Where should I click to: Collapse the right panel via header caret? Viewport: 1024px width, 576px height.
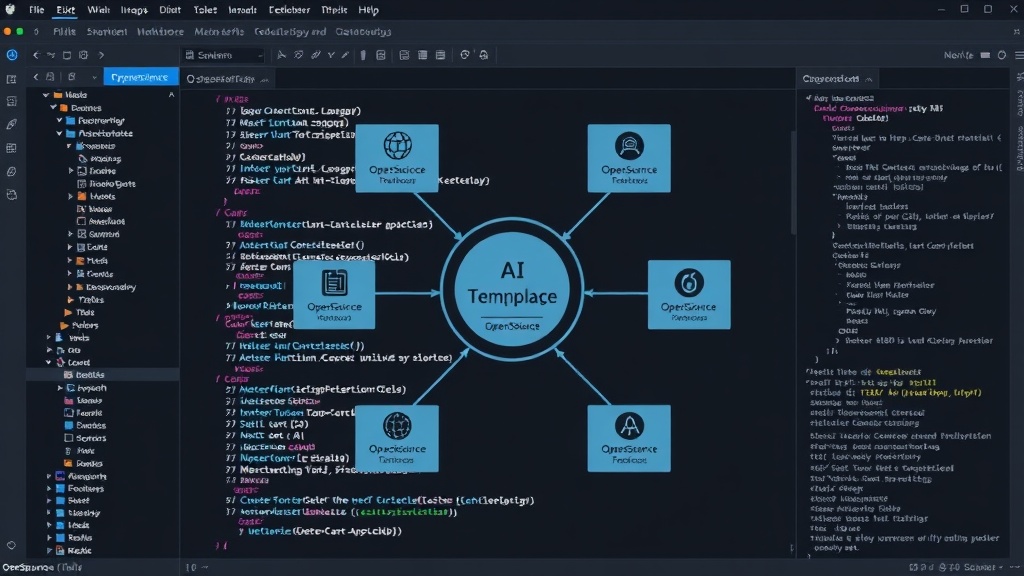pyautogui.click(x=869, y=79)
